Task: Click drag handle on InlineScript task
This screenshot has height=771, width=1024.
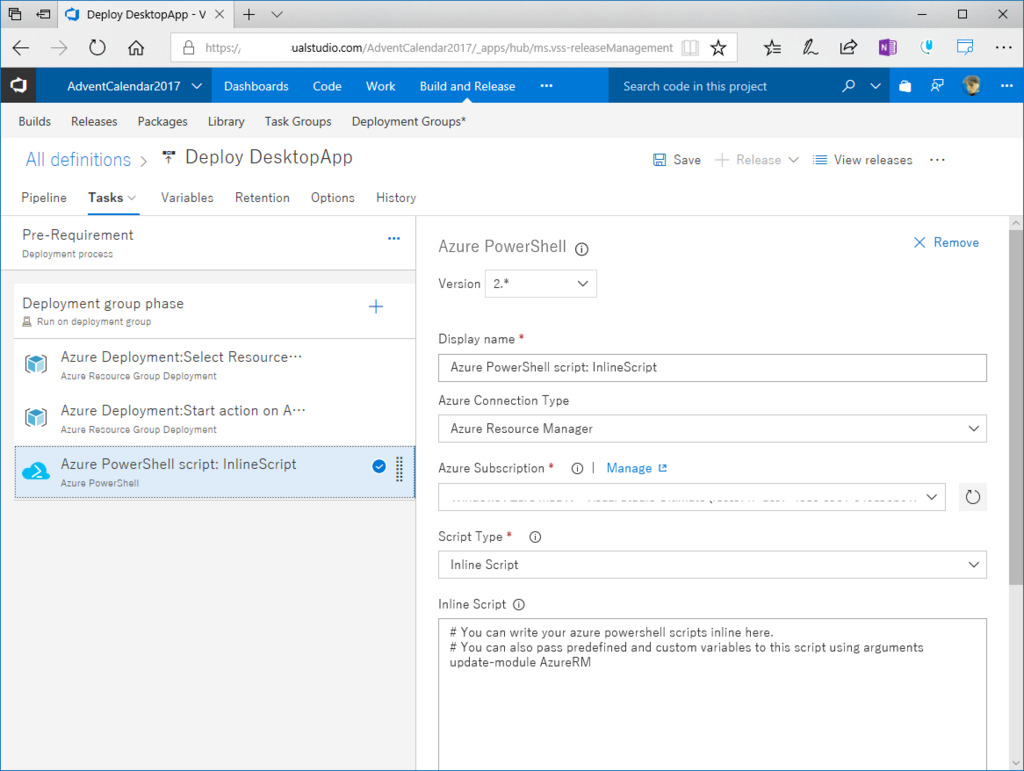Action: click(399, 469)
